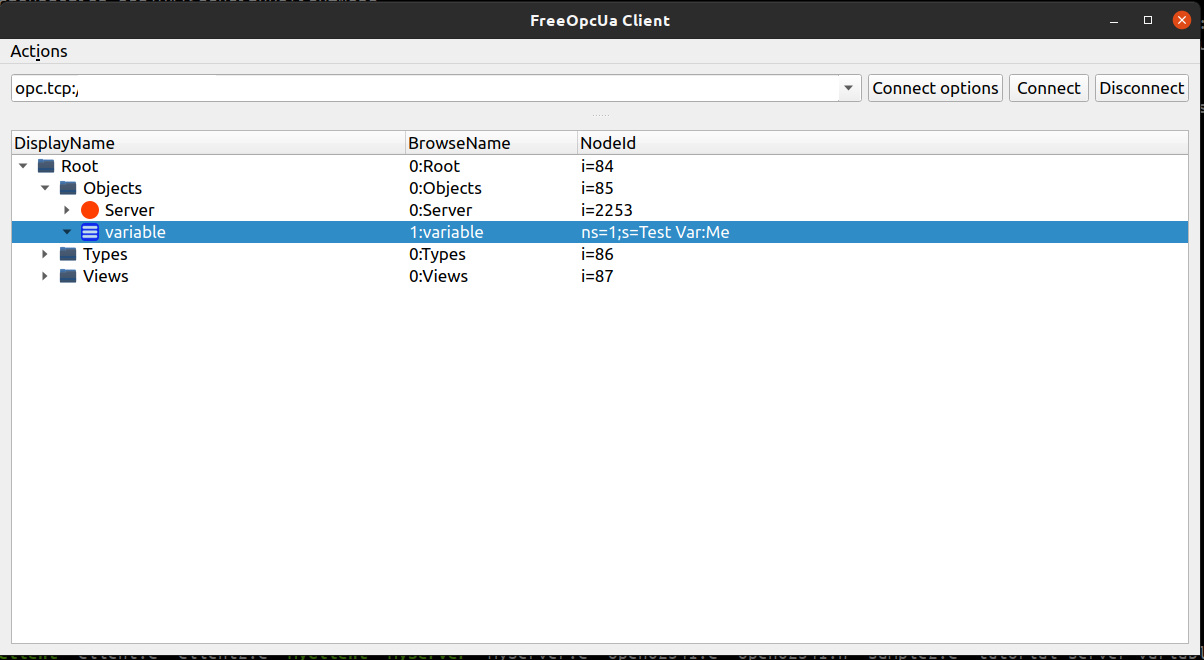Click the NodeId column header

point(608,143)
